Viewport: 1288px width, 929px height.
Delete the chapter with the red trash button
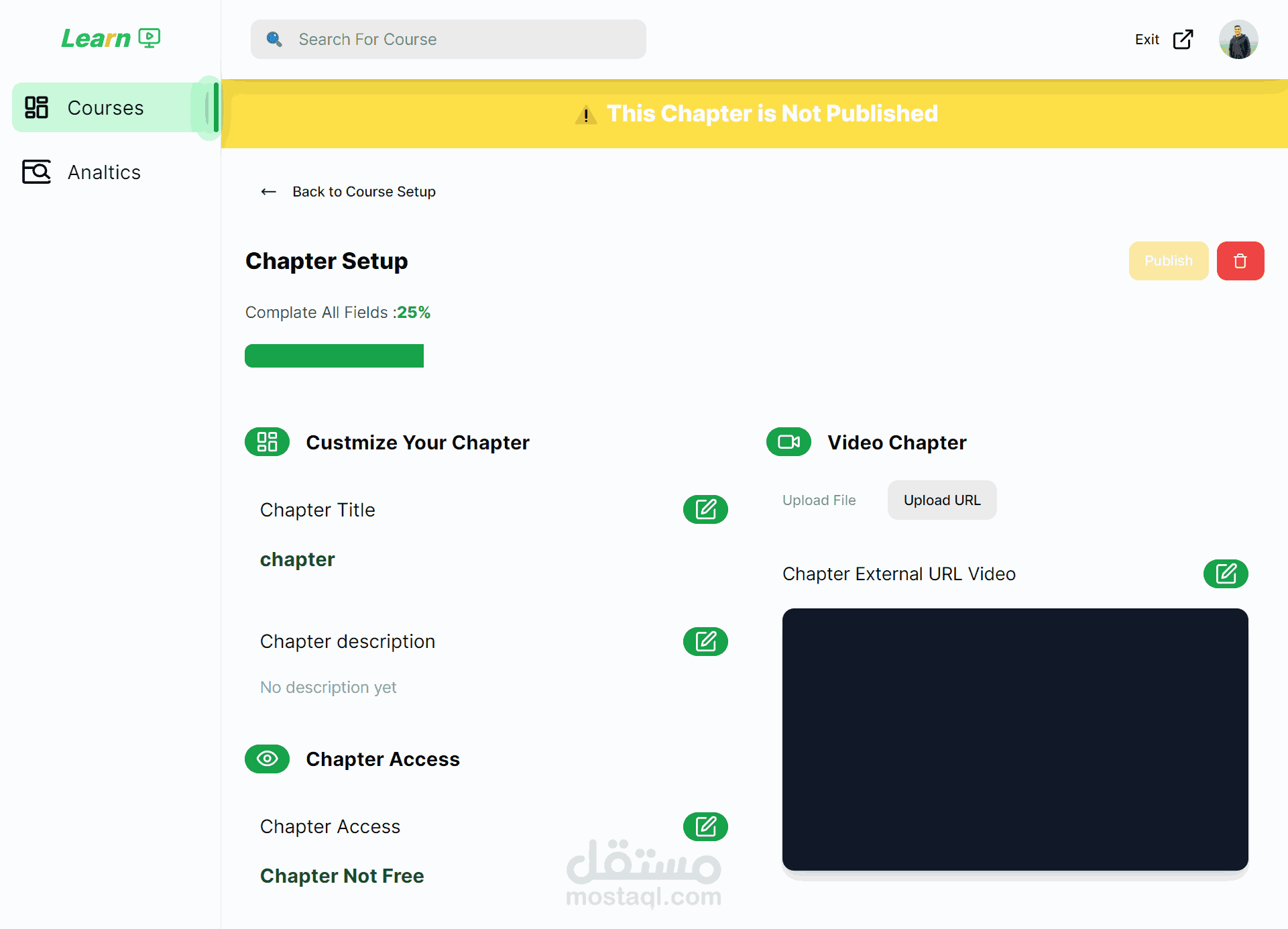pos(1240,261)
